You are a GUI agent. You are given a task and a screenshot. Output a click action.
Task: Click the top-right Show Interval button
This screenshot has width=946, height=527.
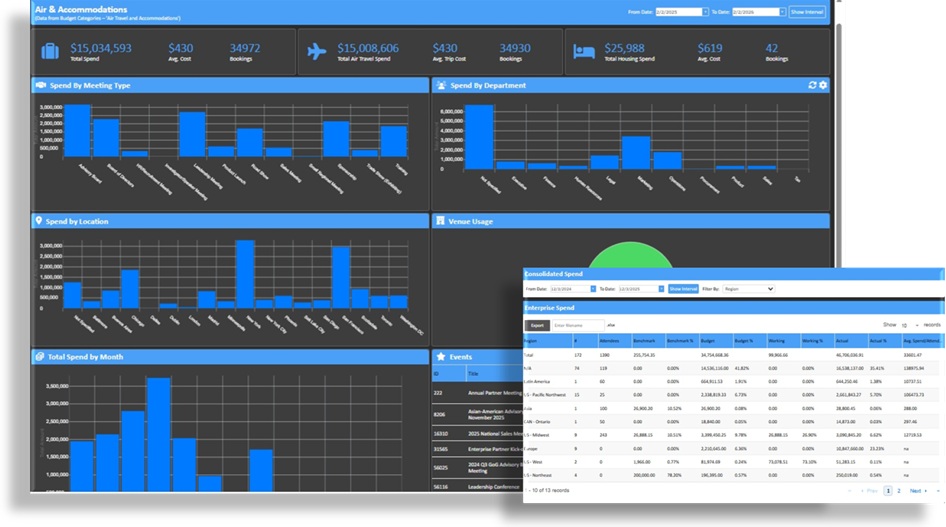click(x=807, y=12)
